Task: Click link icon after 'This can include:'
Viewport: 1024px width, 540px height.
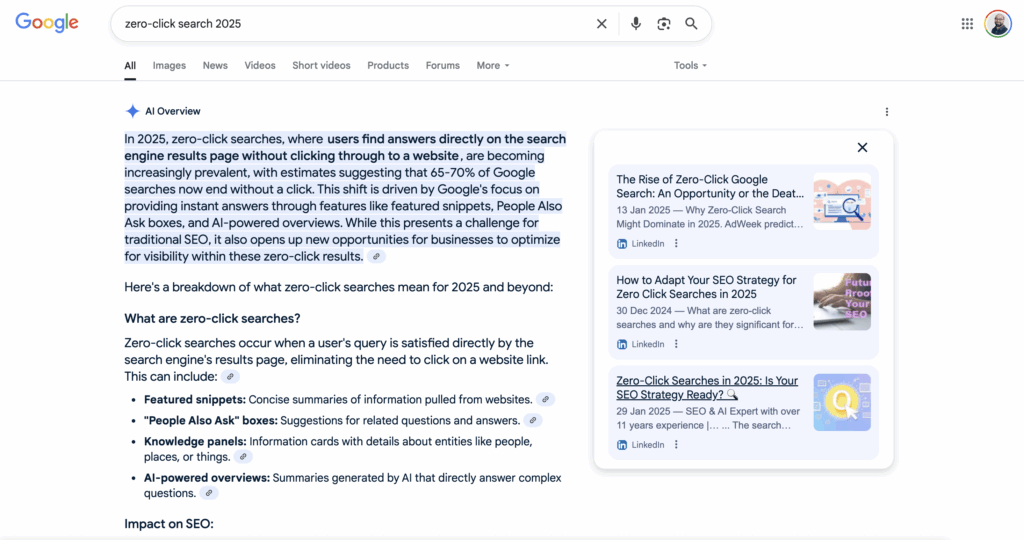Action: click(x=230, y=377)
